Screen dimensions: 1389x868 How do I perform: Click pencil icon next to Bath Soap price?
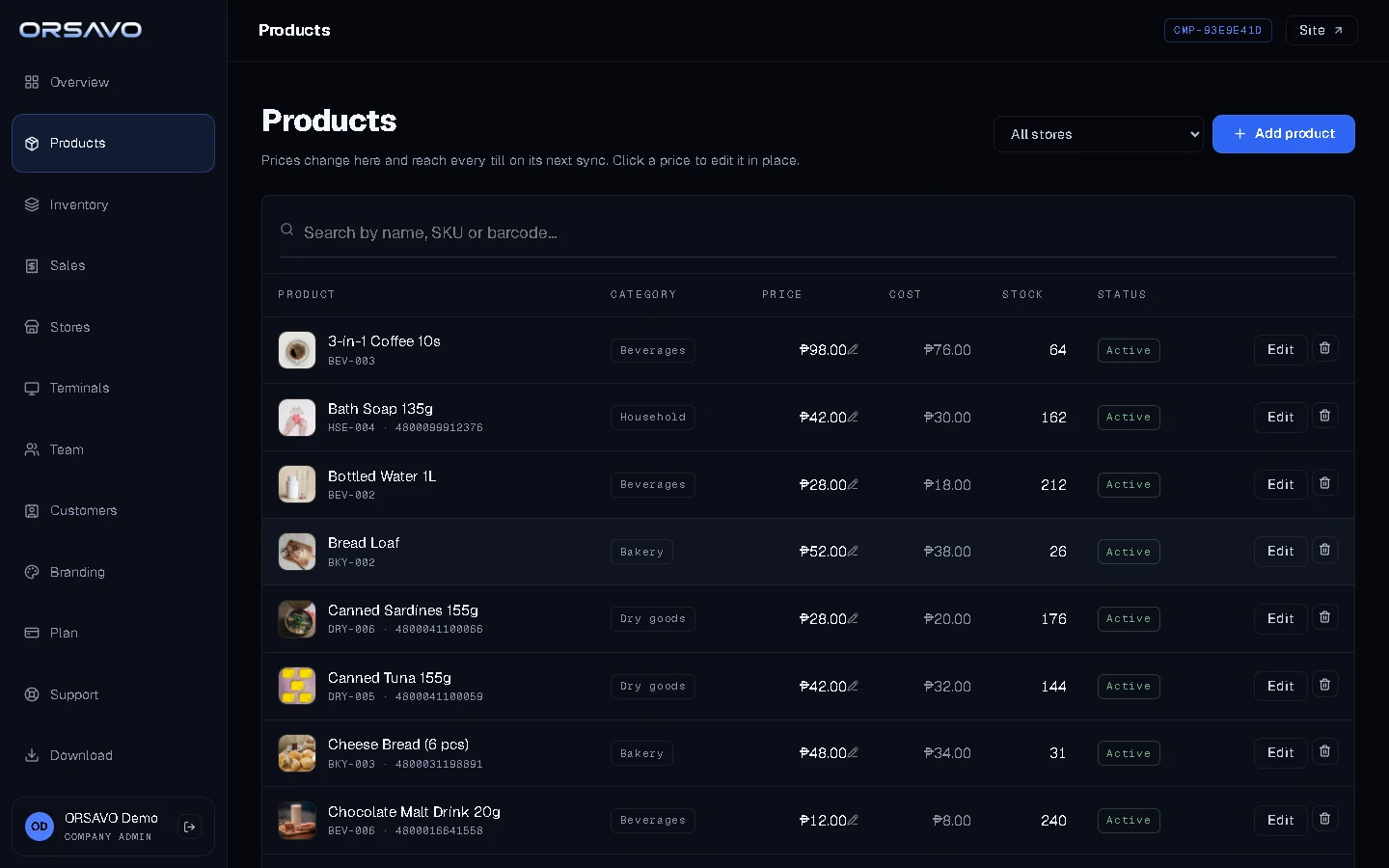[853, 418]
